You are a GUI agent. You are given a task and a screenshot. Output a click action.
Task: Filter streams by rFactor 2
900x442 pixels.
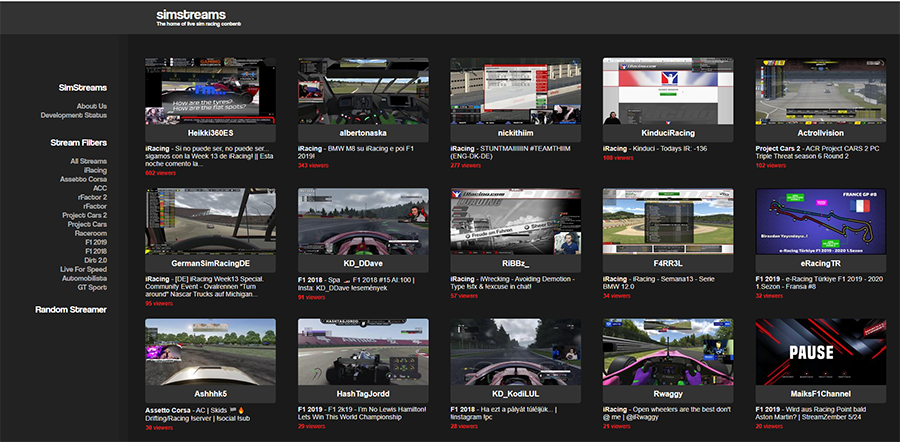click(92, 197)
